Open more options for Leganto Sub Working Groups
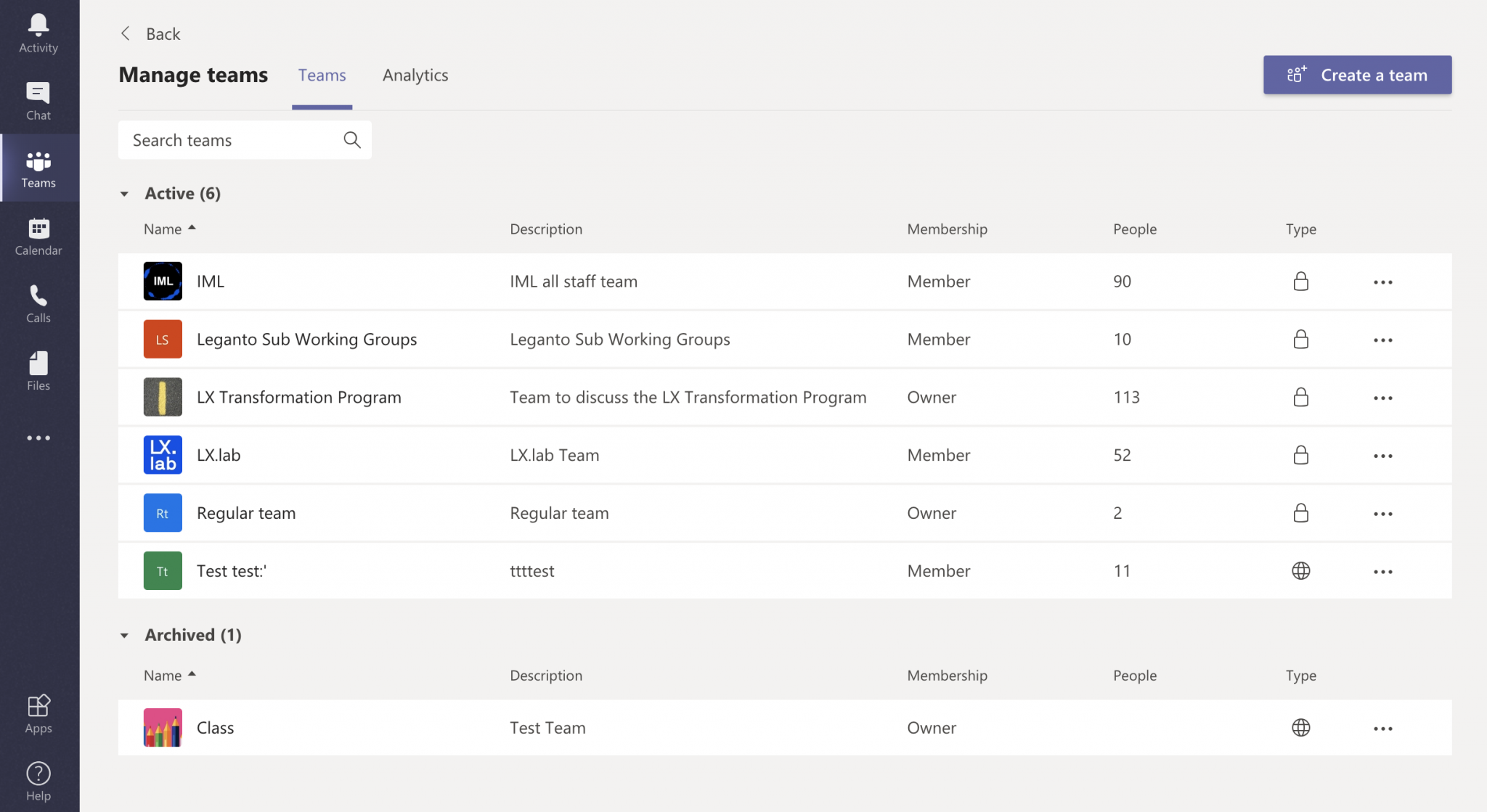The width and height of the screenshot is (1487, 812). [x=1383, y=340]
